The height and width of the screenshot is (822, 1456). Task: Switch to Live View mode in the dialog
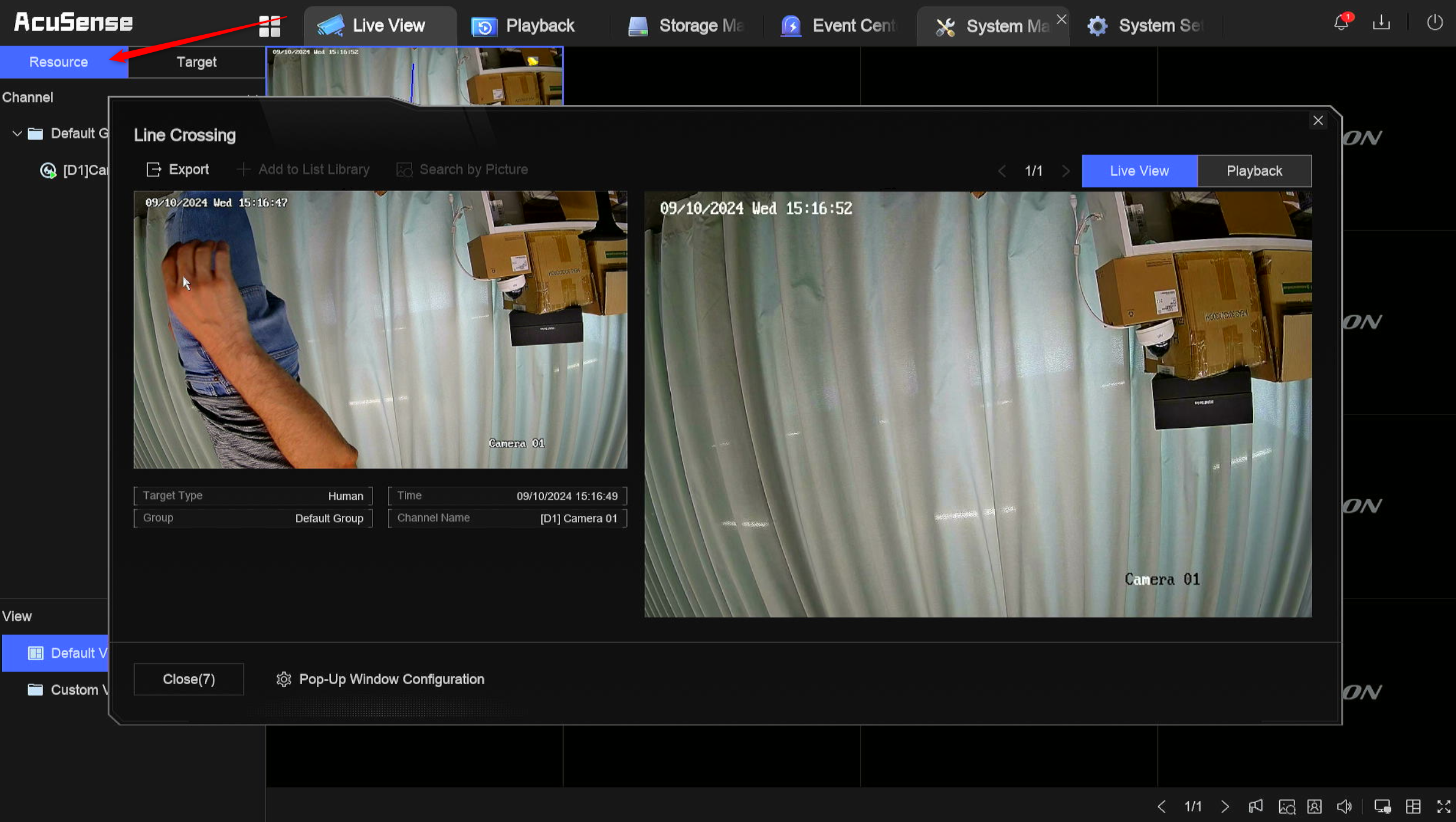[x=1139, y=171]
